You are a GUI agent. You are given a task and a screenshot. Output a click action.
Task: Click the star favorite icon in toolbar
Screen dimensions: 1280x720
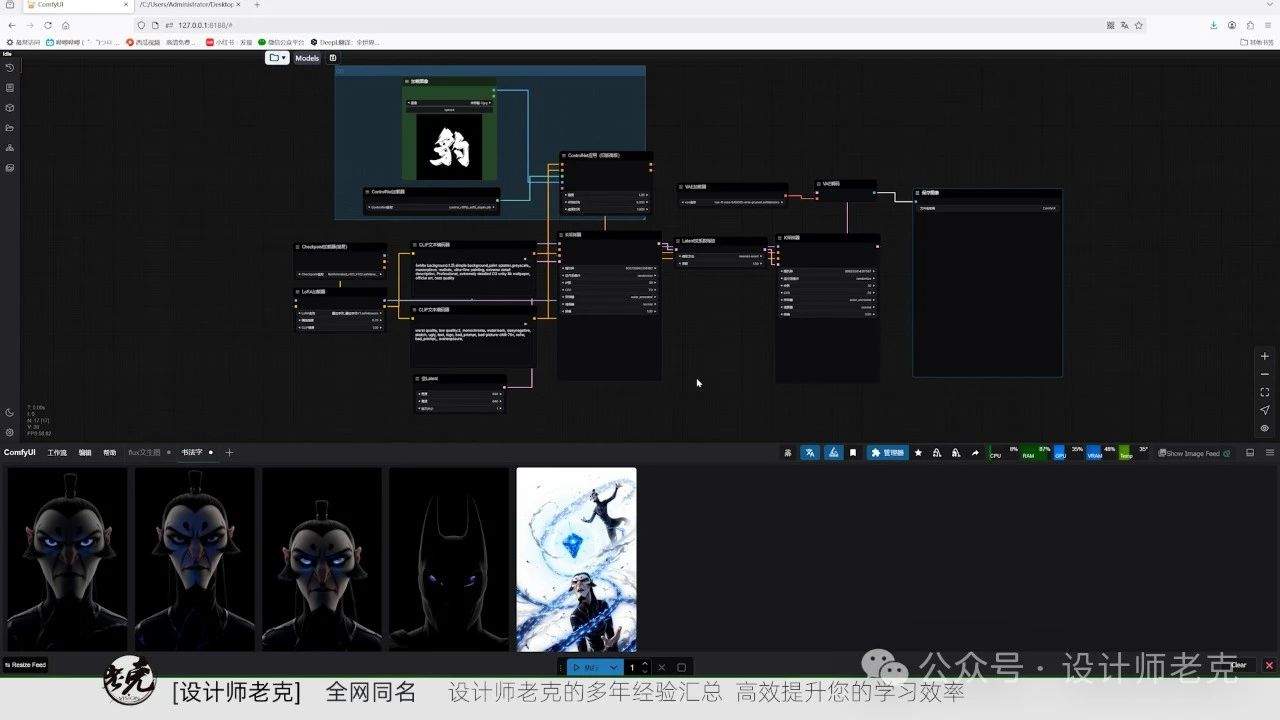[918, 453]
